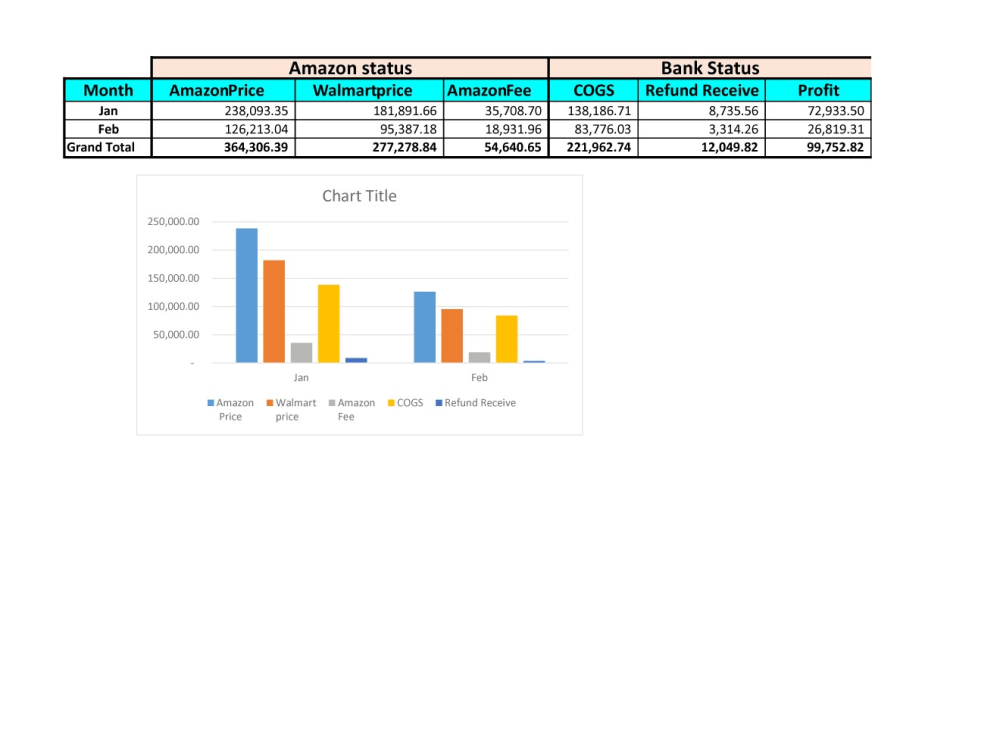Image resolution: width=1000 pixels, height=750 pixels.
Task: Click the 150,000.00 axis label
Action: coord(173,278)
